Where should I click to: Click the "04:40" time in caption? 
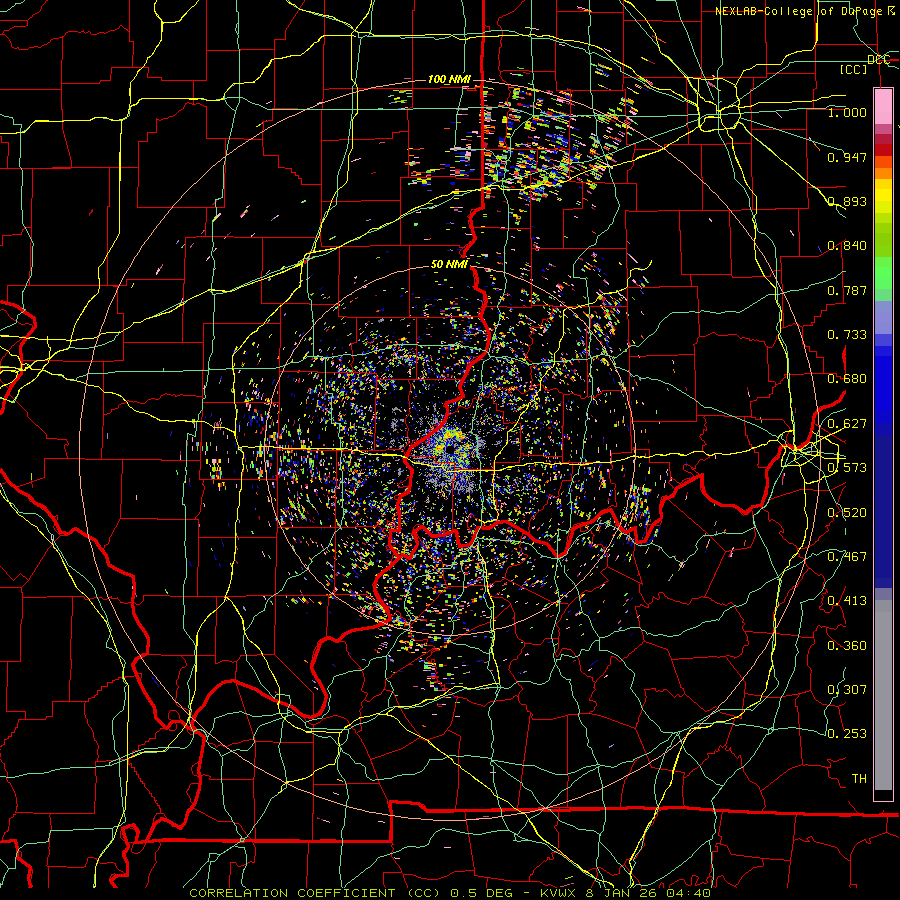point(689,893)
